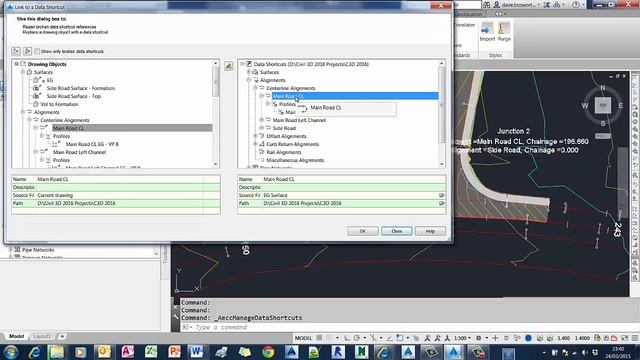
Task: Click the Autodesk account sign-in icon
Action: (x=497, y=5)
